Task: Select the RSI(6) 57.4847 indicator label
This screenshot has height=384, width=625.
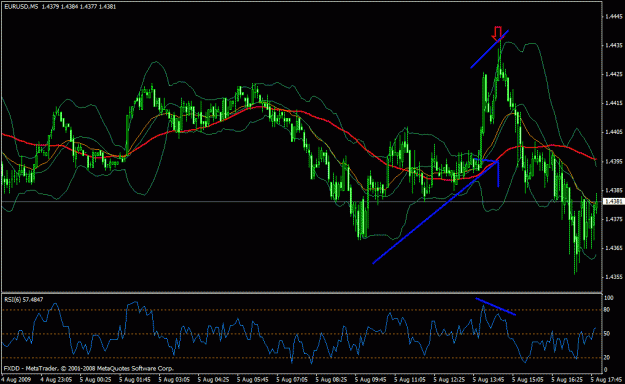Action: 24,299
